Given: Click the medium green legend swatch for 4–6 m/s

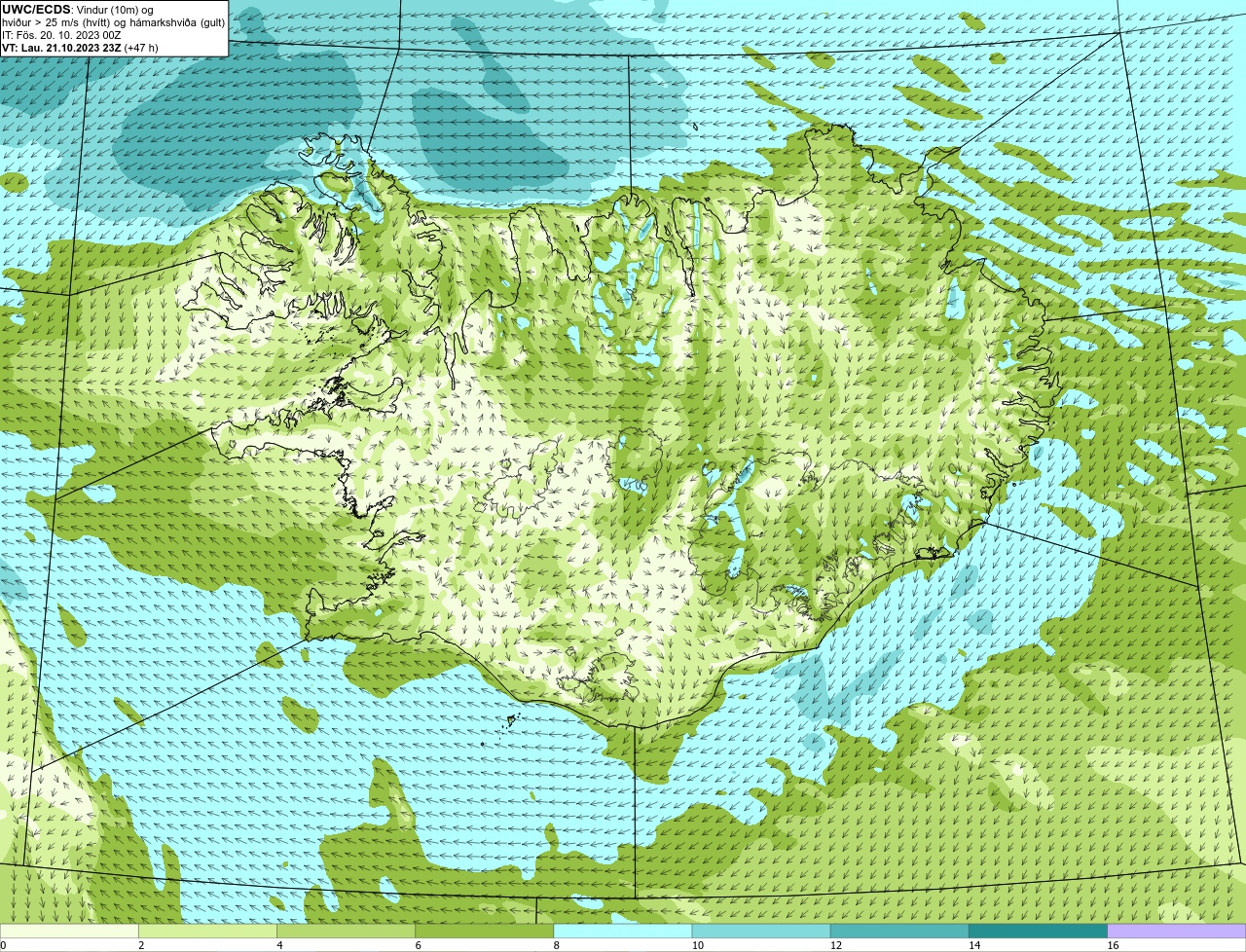Looking at the screenshot, I should [x=347, y=932].
